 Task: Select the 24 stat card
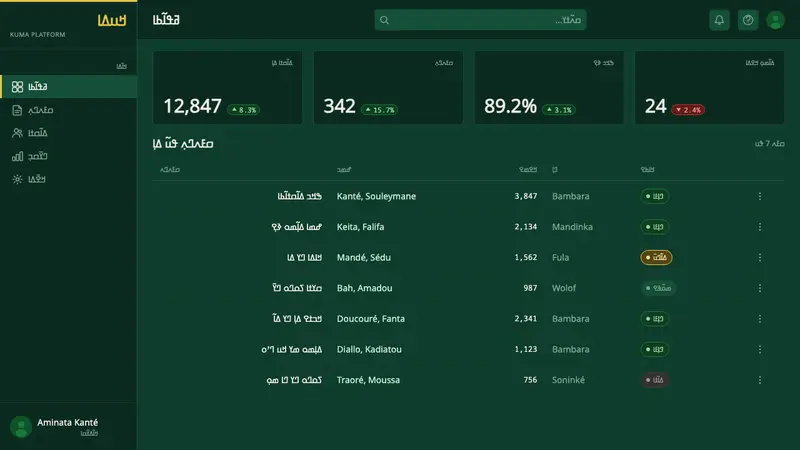(709, 87)
